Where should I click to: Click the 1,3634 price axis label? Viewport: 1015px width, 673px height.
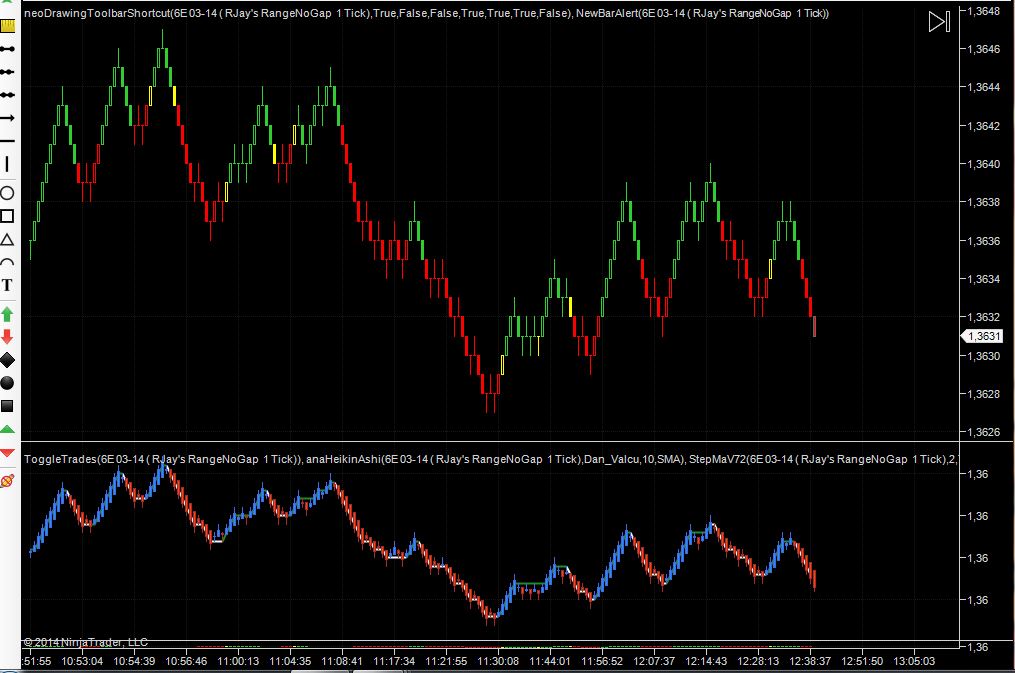983,279
